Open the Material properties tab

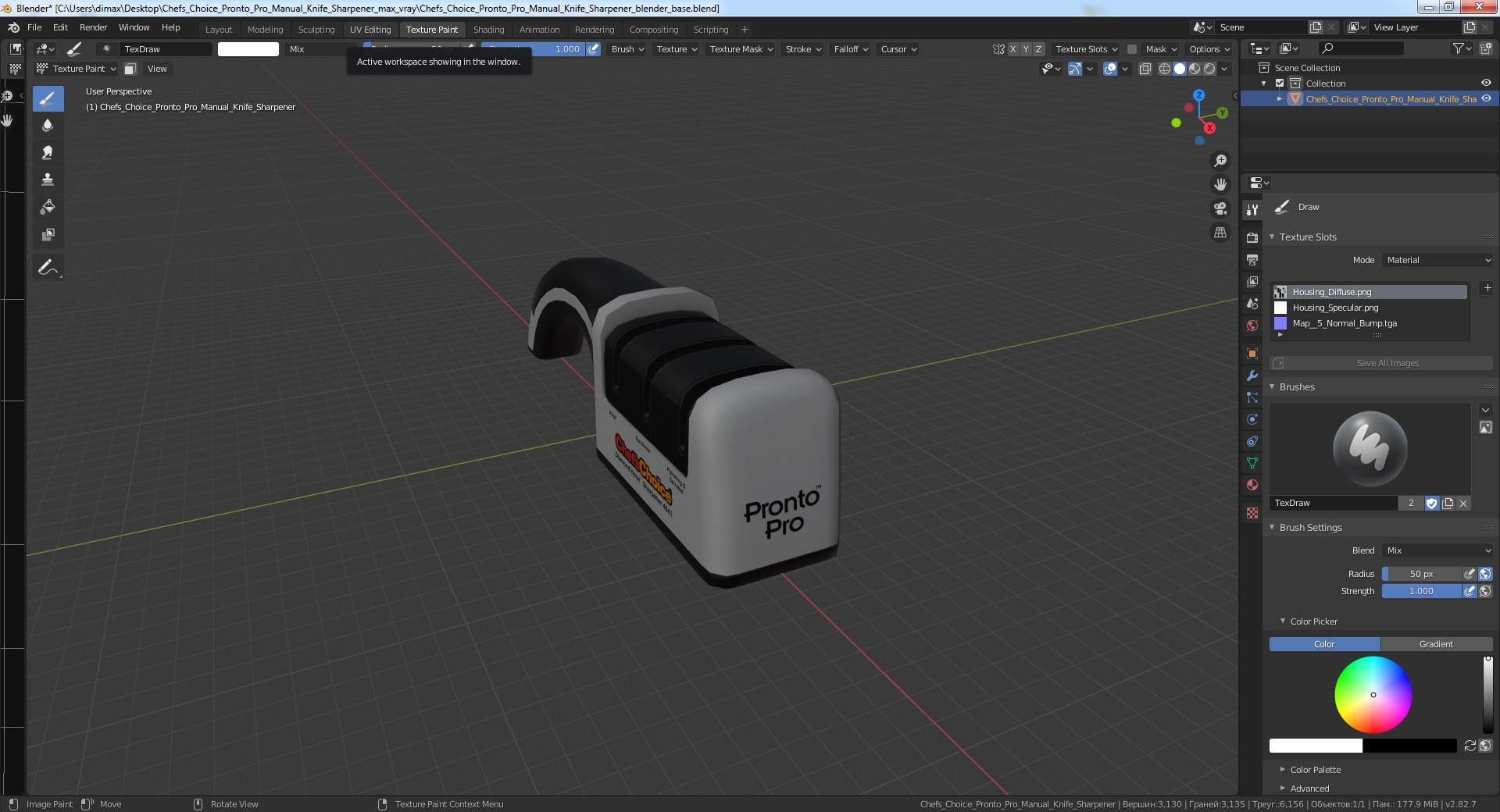tap(1252, 485)
